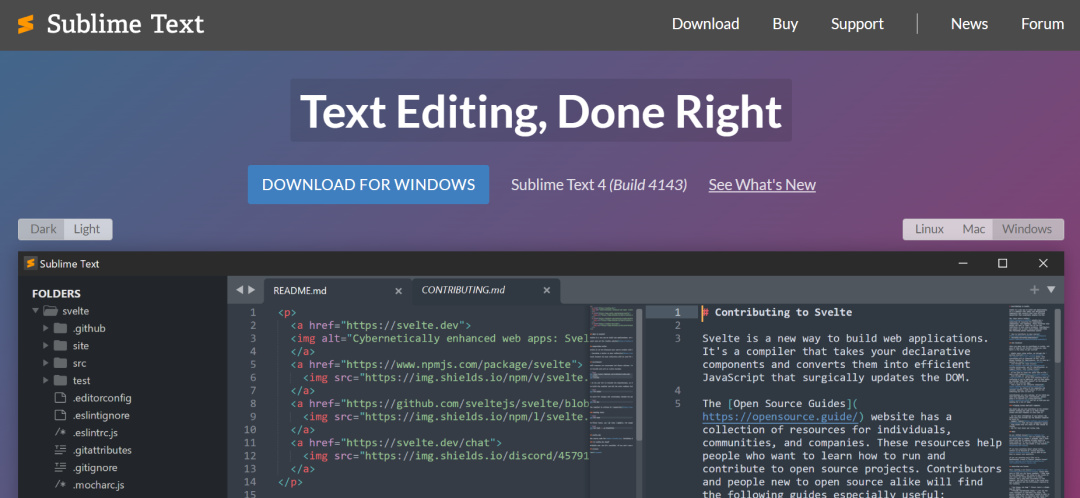Screen dimensions: 1080x498
Task: Click line number 14 in left pane
Action: [249, 481]
